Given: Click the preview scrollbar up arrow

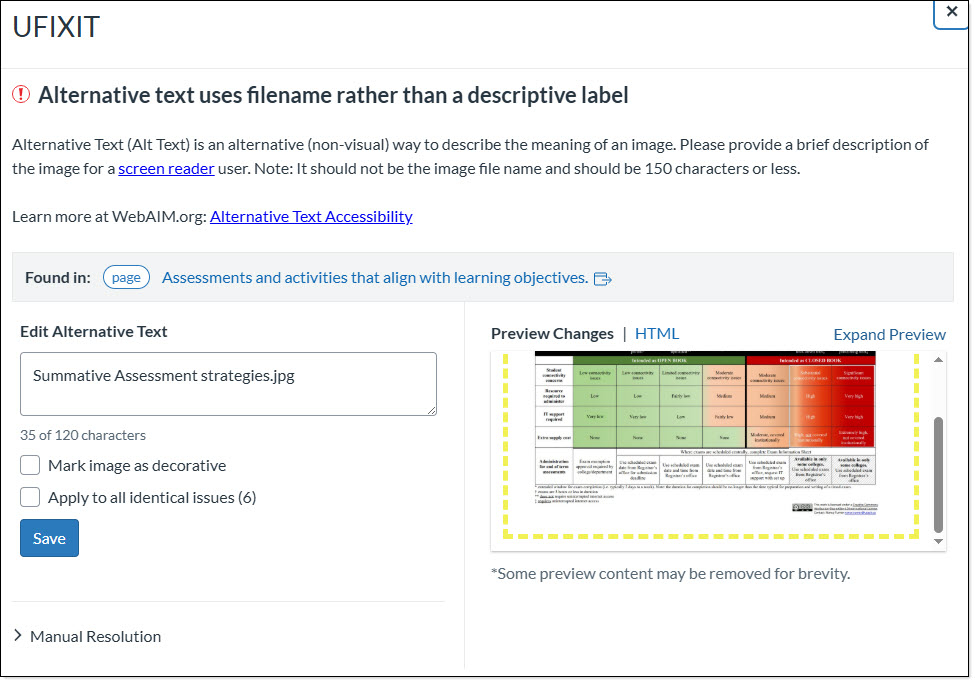Looking at the screenshot, I should (x=938, y=360).
